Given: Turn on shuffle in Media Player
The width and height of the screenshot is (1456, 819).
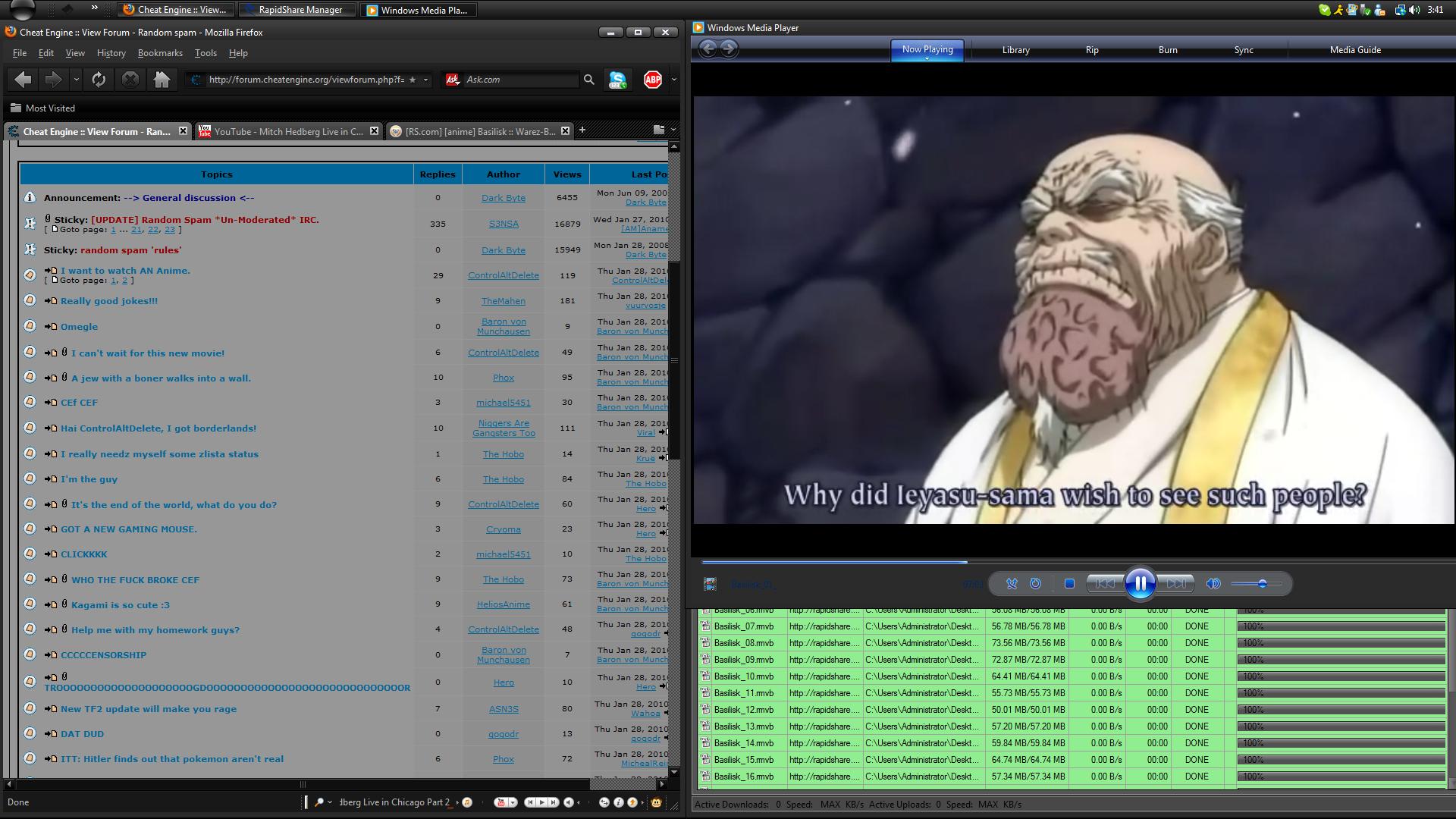Looking at the screenshot, I should [x=1012, y=583].
